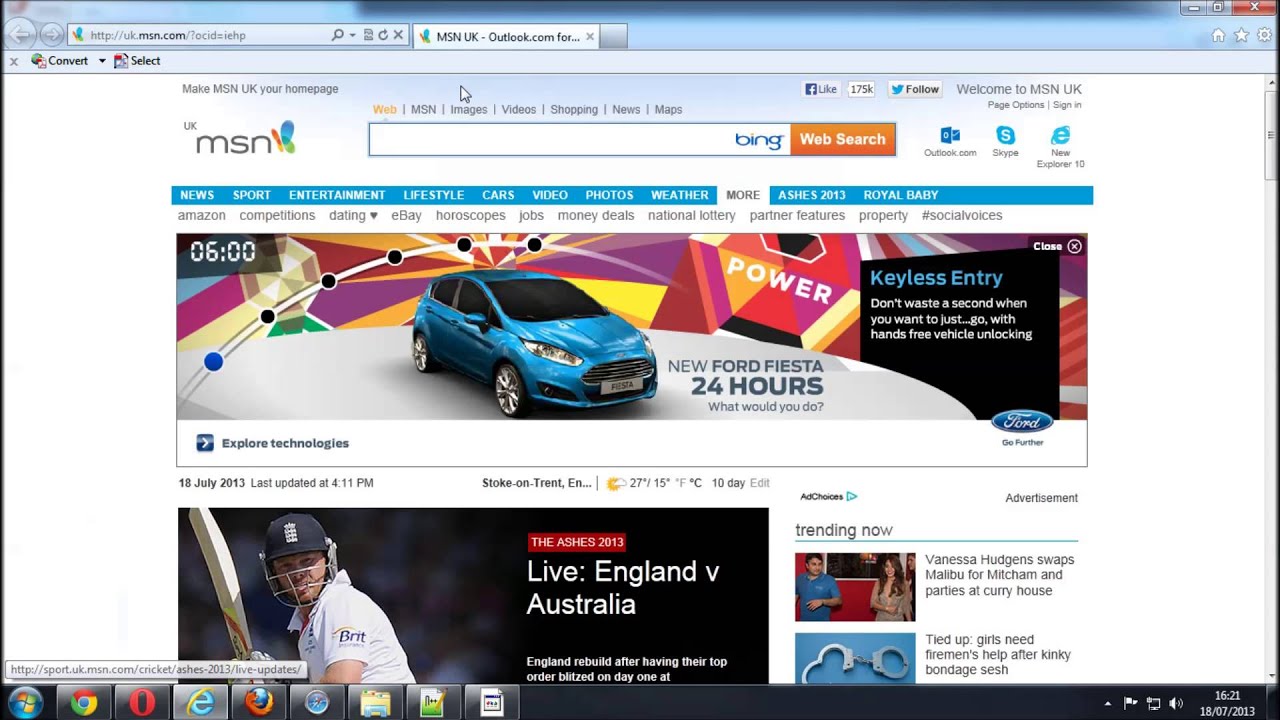Image resolution: width=1280 pixels, height=720 pixels.
Task: Click the blue dot on the Ford timeline
Action: 213,362
